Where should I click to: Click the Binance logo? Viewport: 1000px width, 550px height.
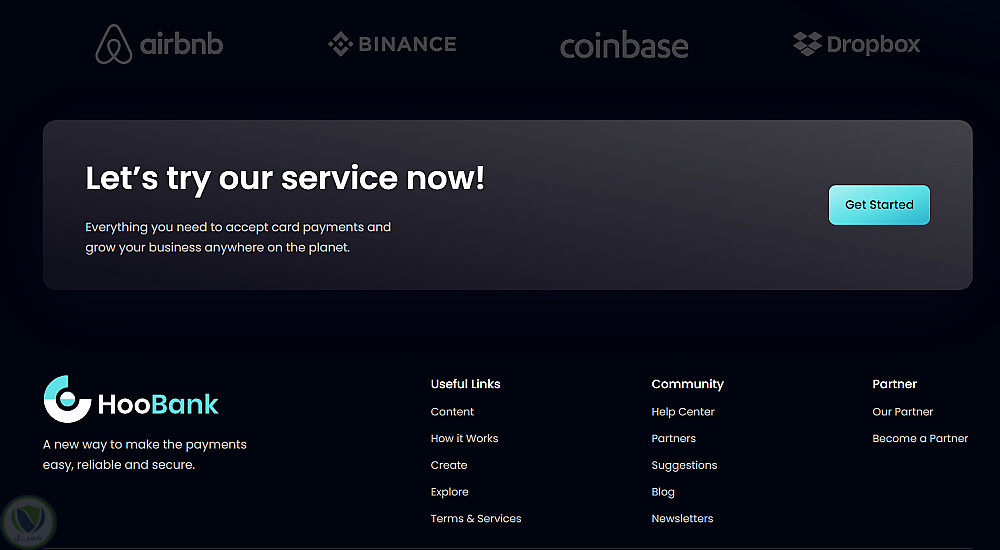392,44
